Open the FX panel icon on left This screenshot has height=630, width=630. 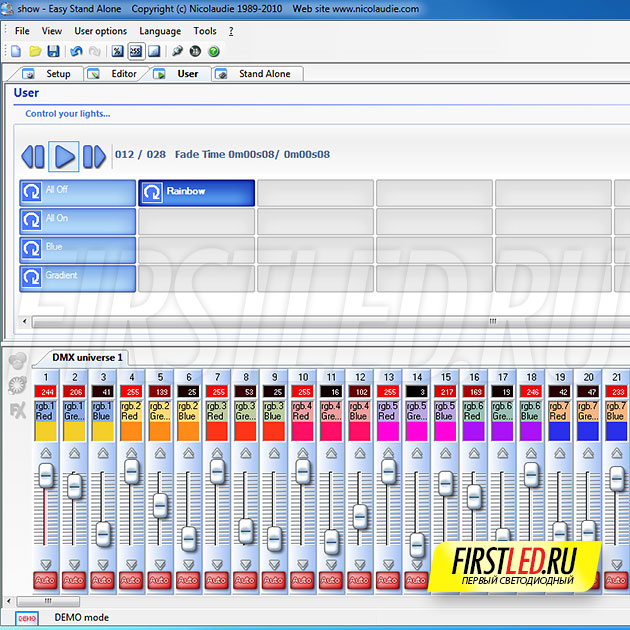17,410
